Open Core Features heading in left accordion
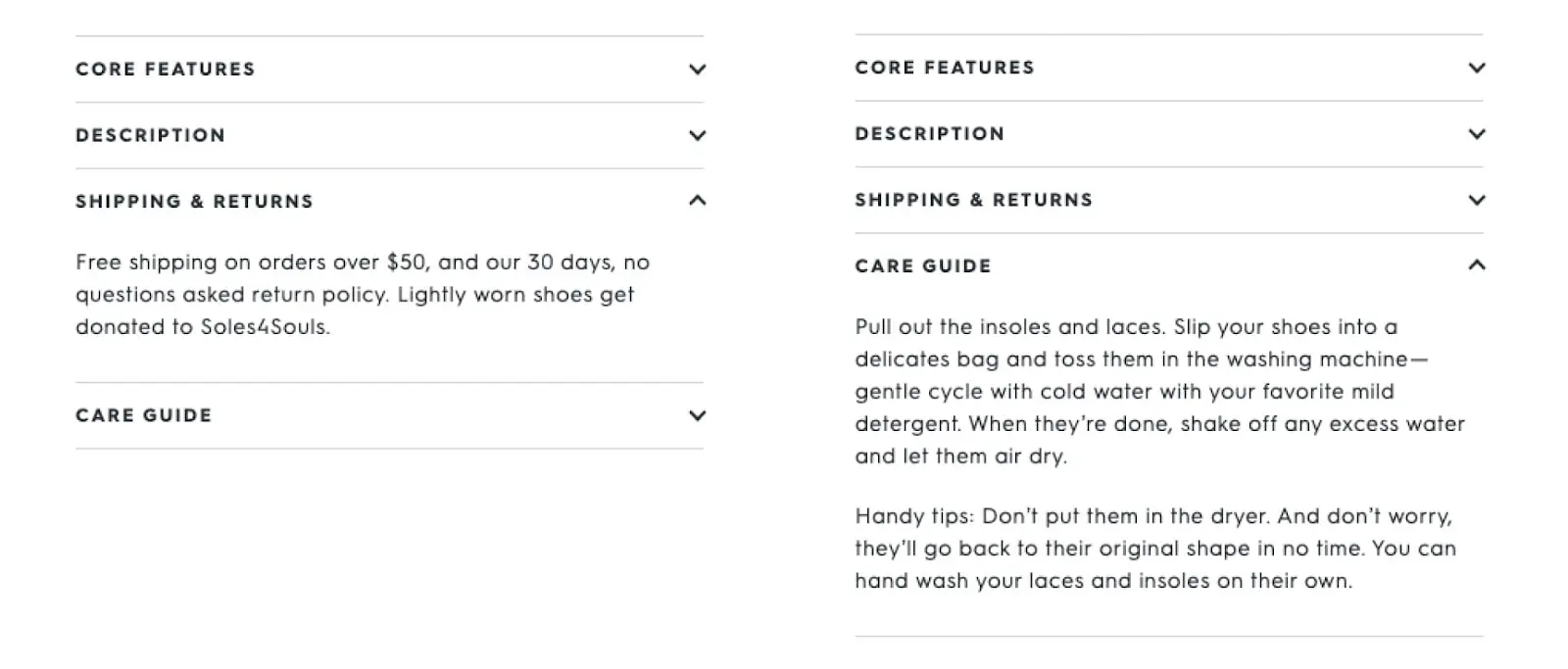Image resolution: width=1568 pixels, height=669 pixels. 166,70
